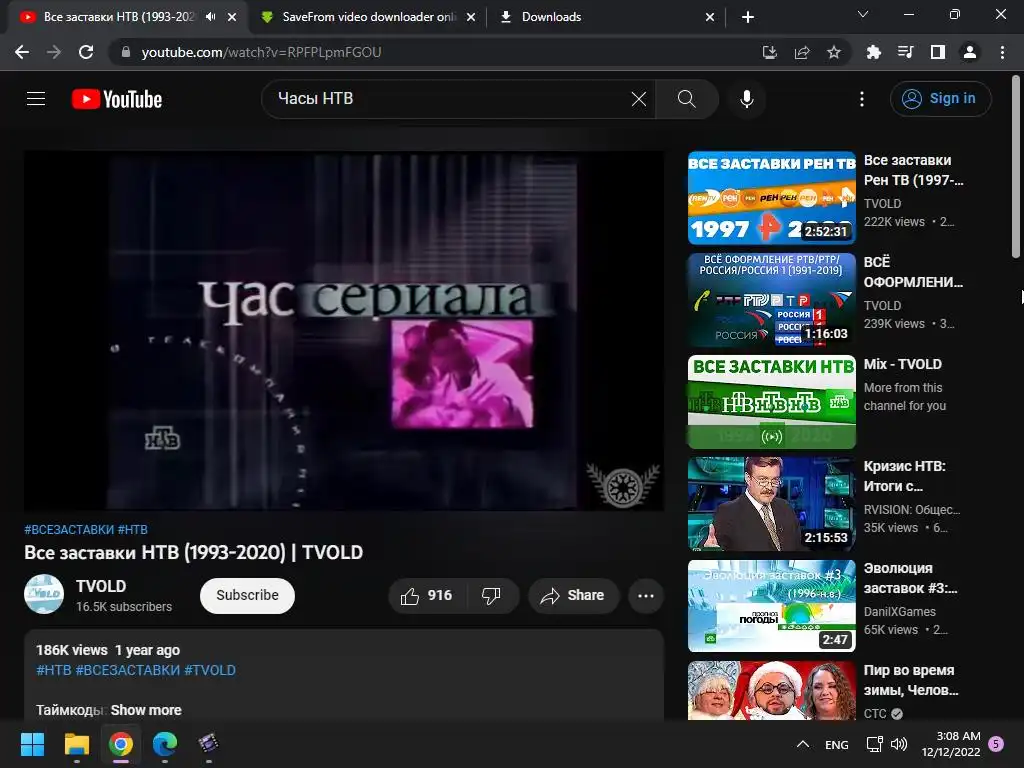Open Все заставки Рен ТВ thumbnail

tap(772, 198)
